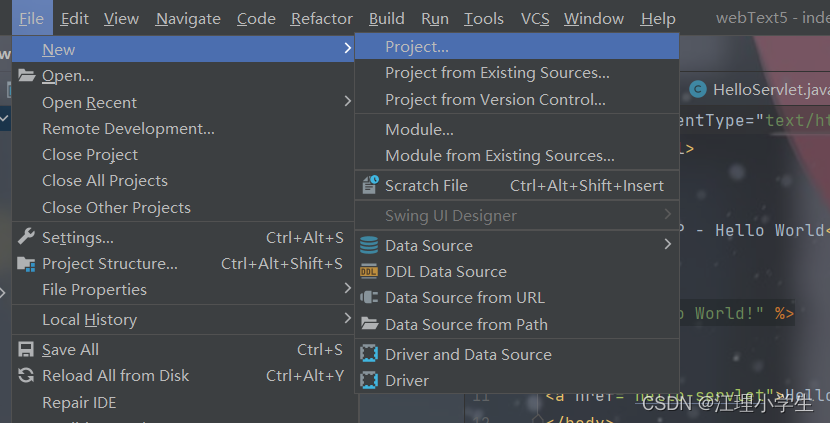
Task: Click the Data Source database icon
Action: pos(368,245)
